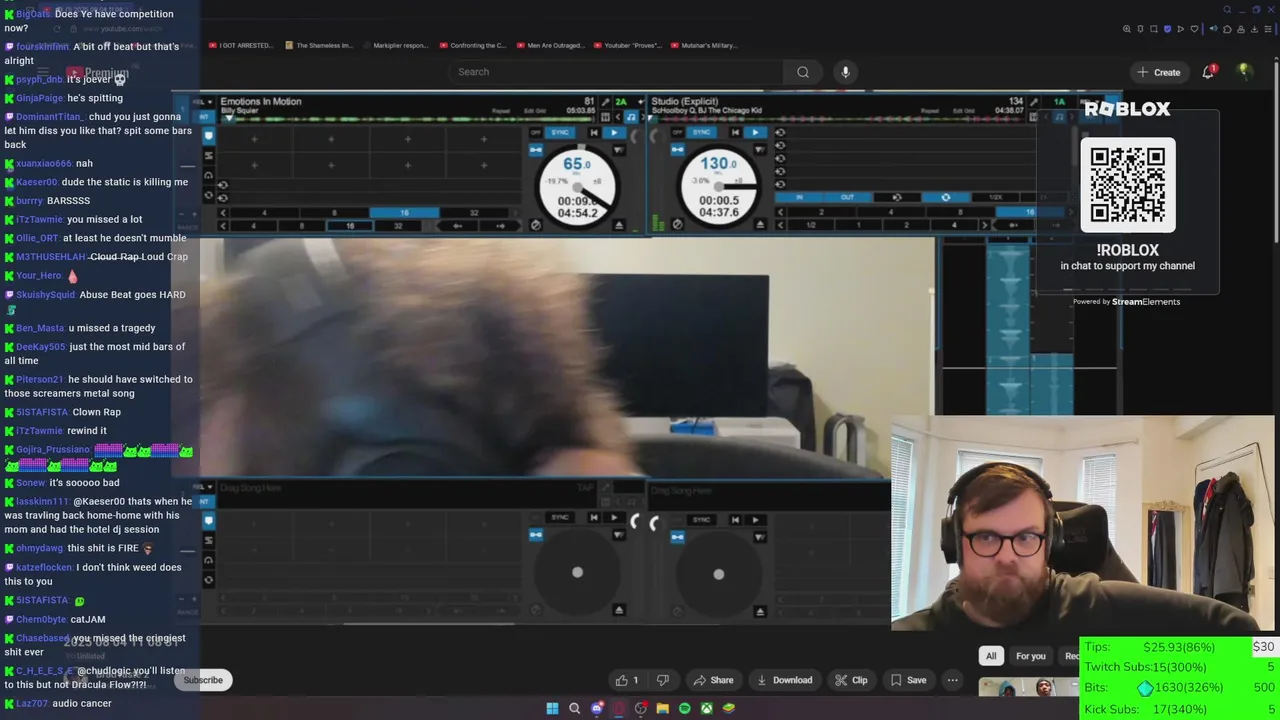Click the Subscribe button
The image size is (1280, 720).
click(x=203, y=680)
